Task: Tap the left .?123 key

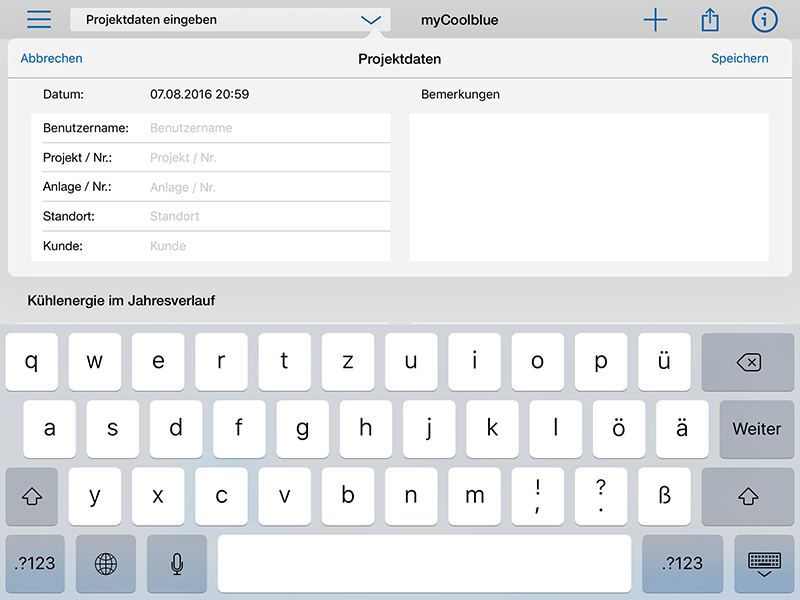Action: point(35,564)
